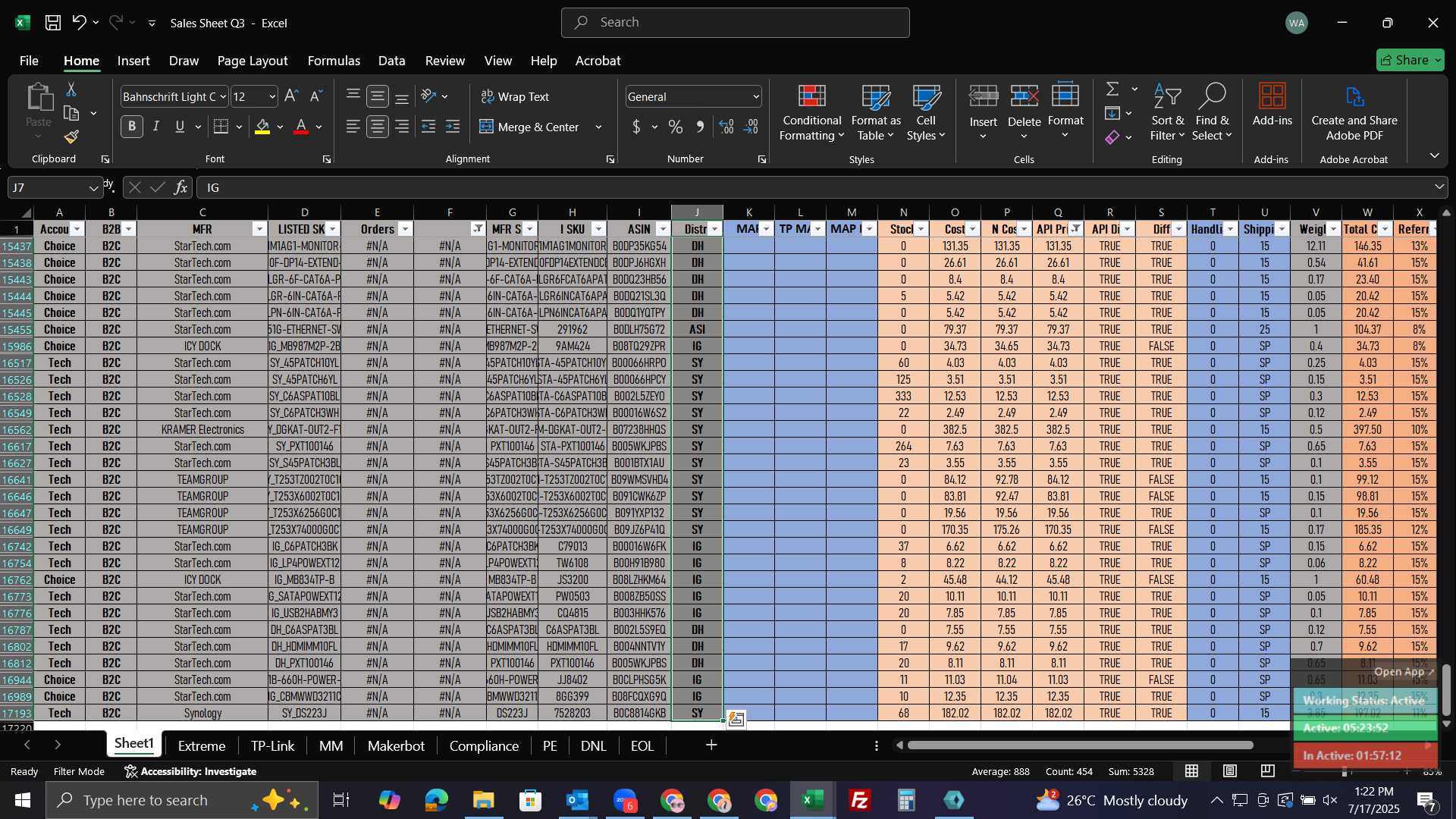1456x819 pixels.
Task: Open Excel from the Windows taskbar
Action: (813, 800)
